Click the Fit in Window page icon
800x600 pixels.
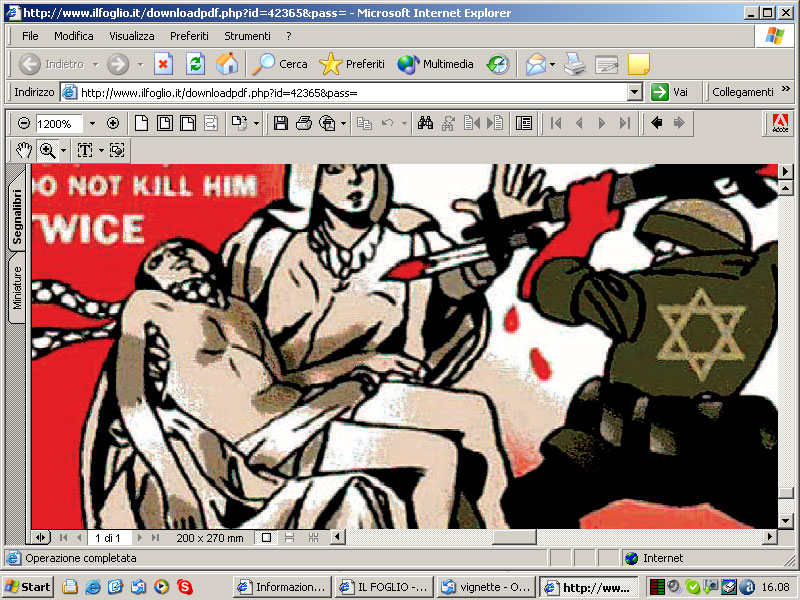tap(164, 123)
